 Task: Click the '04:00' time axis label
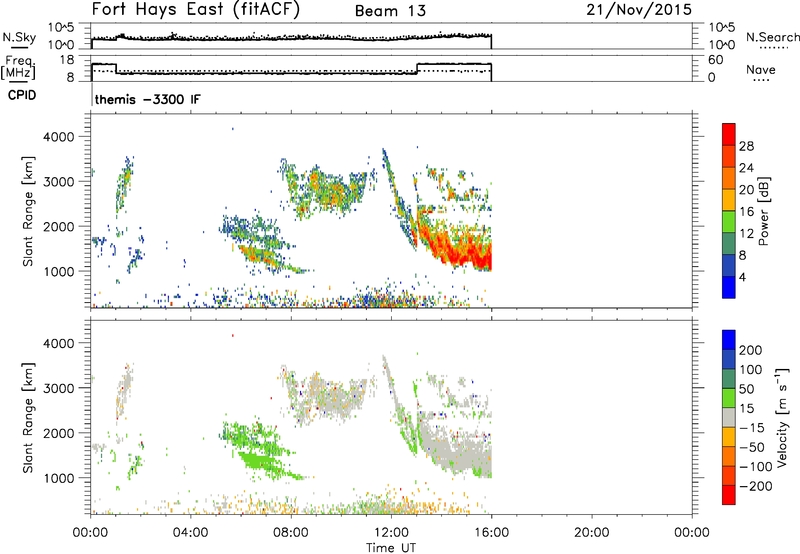click(x=190, y=533)
